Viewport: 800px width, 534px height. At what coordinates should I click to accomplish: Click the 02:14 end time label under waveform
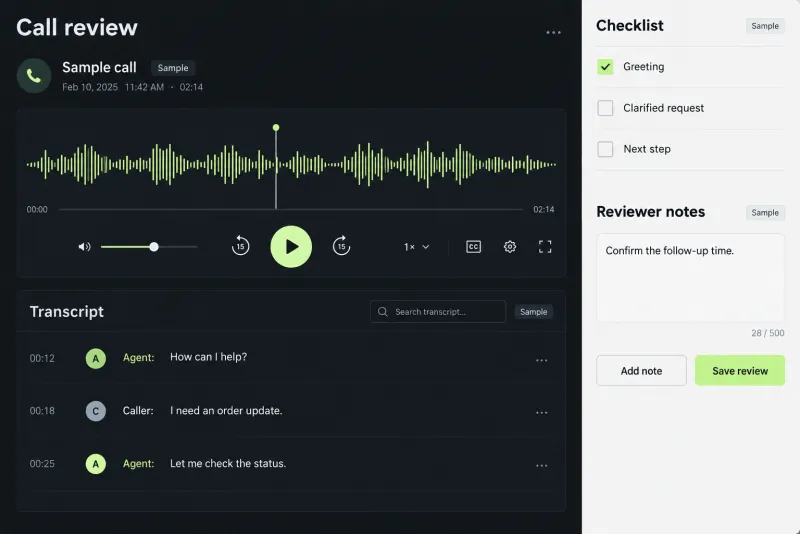(x=543, y=210)
